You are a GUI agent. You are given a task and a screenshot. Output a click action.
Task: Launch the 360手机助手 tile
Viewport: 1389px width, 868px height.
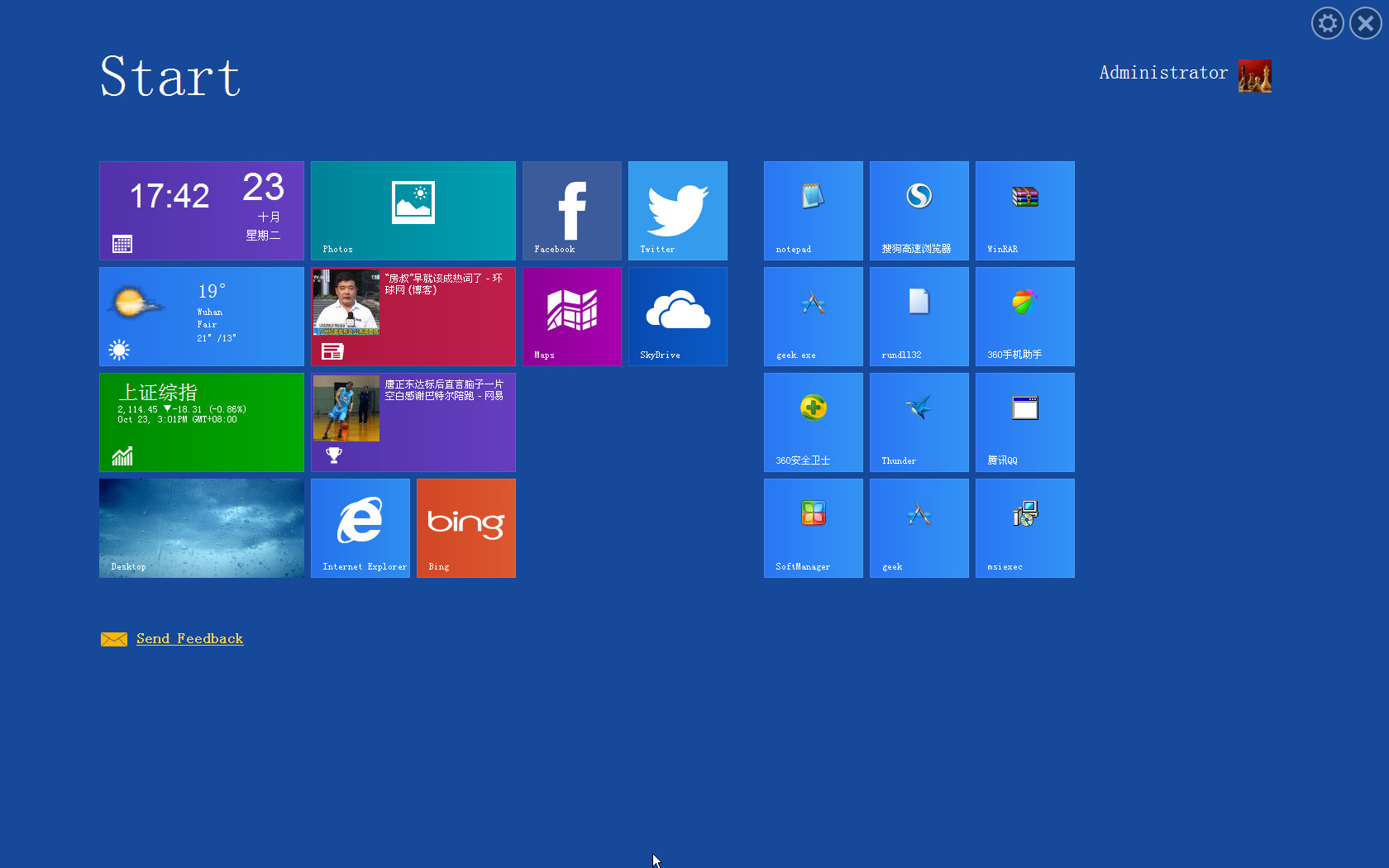click(1025, 317)
